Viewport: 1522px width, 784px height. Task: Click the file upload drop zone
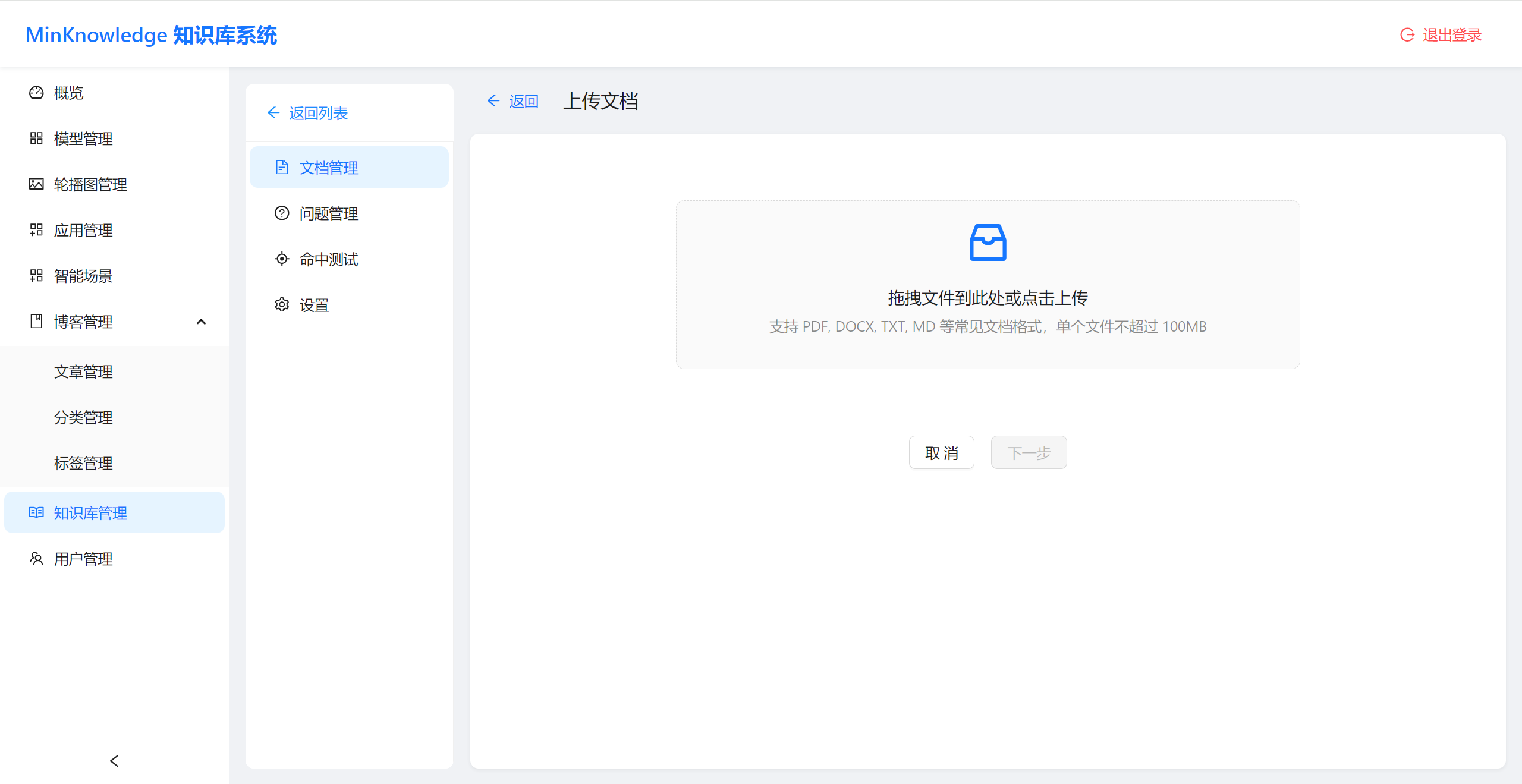pyautogui.click(x=988, y=284)
